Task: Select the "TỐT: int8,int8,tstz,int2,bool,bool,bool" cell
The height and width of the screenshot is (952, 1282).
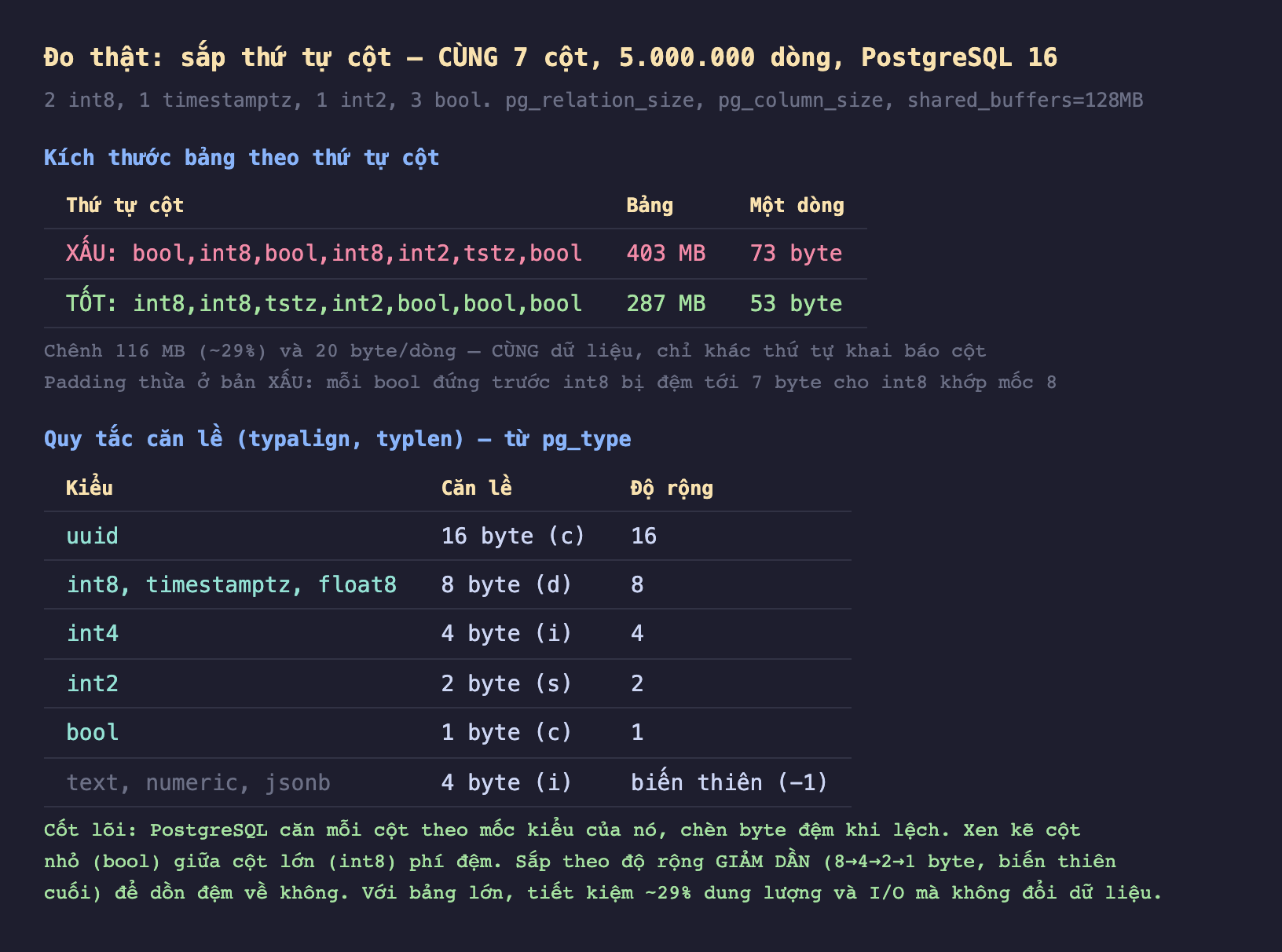Action: [324, 304]
